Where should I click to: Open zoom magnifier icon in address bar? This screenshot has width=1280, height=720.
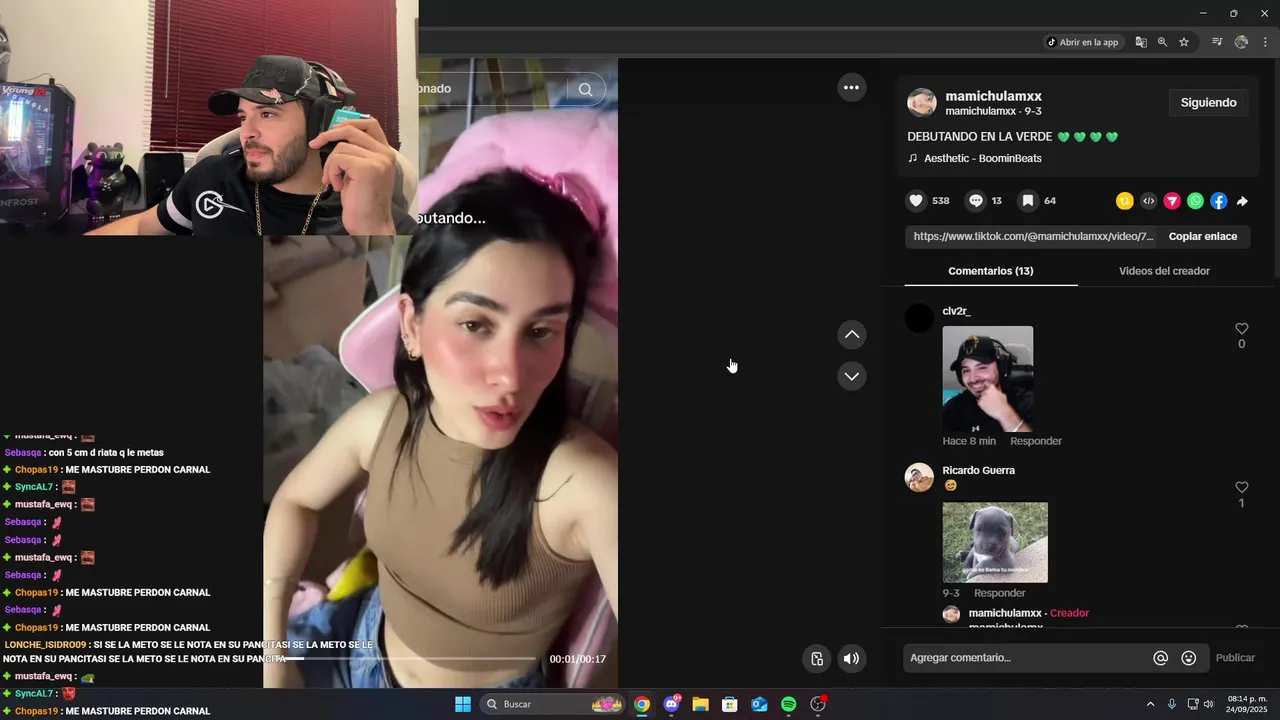pyautogui.click(x=1162, y=42)
